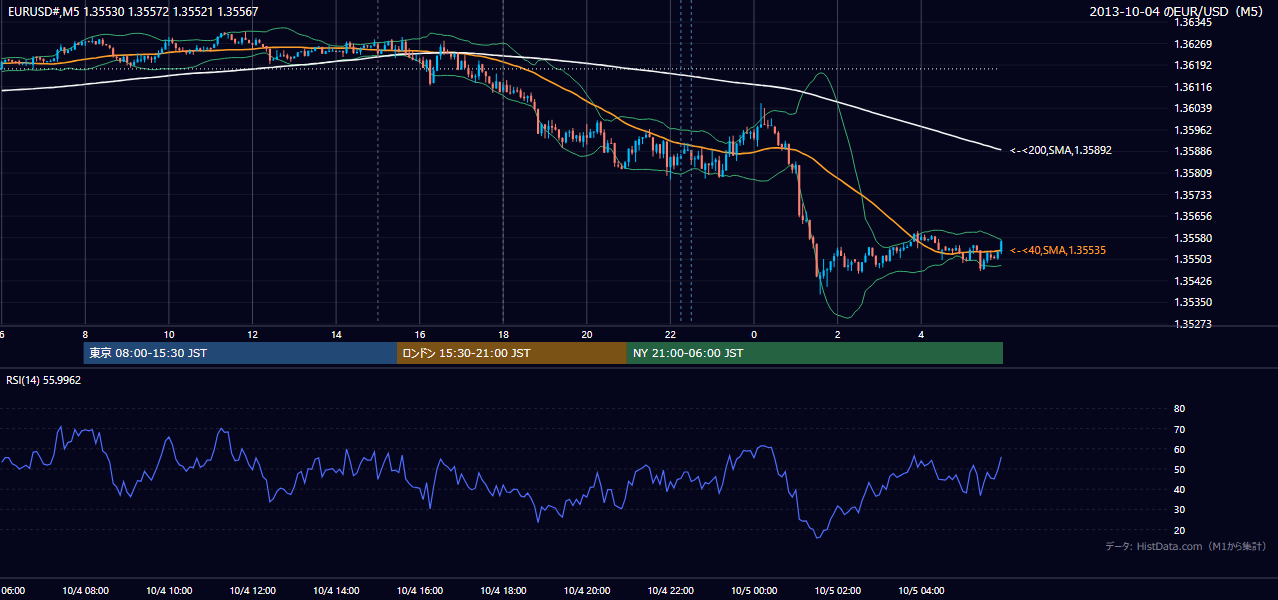This screenshot has width=1278, height=600.
Task: Click hour tick 12 below price chart
Action: pyautogui.click(x=252, y=334)
